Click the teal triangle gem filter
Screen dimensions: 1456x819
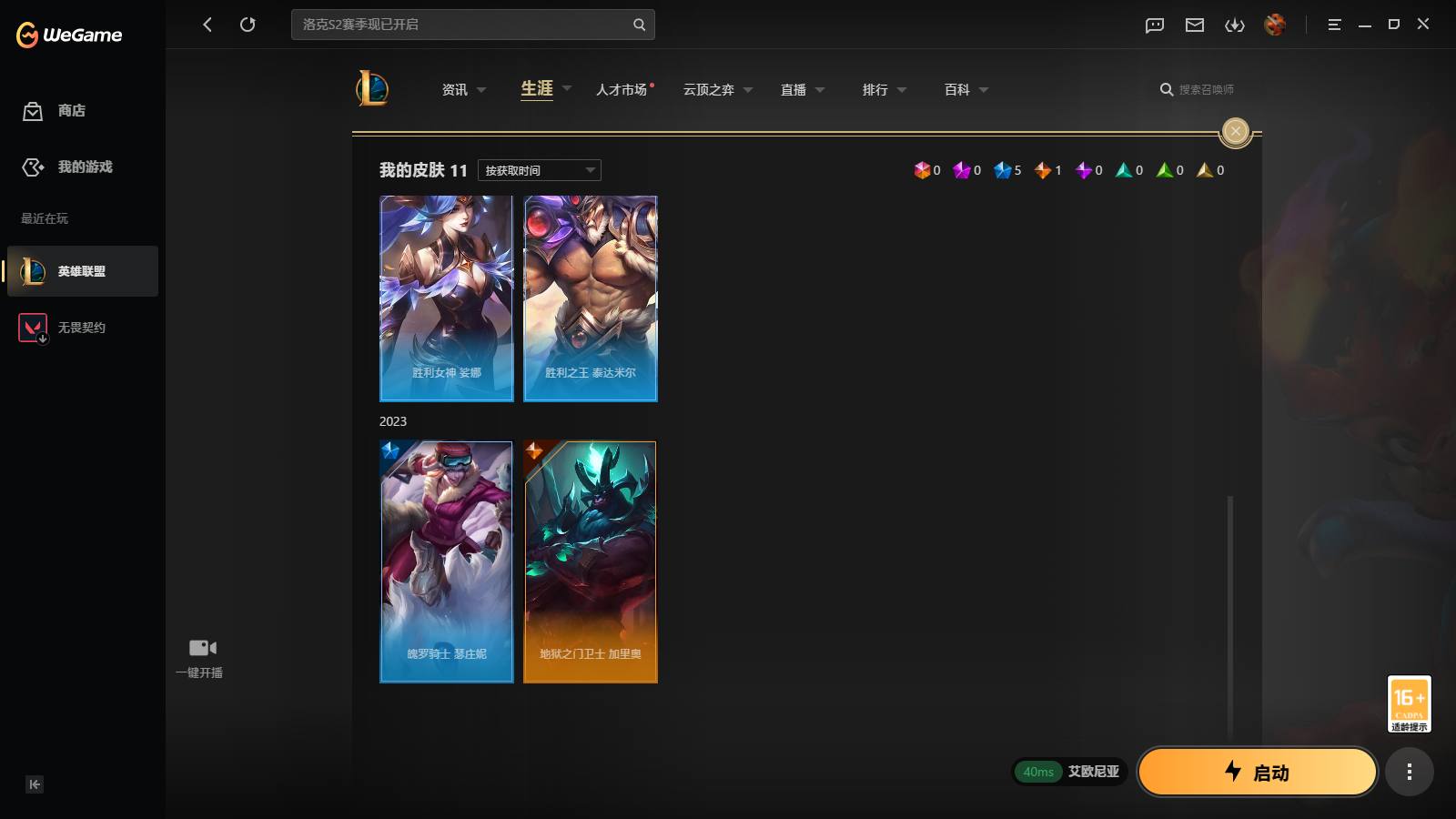coord(1124,170)
